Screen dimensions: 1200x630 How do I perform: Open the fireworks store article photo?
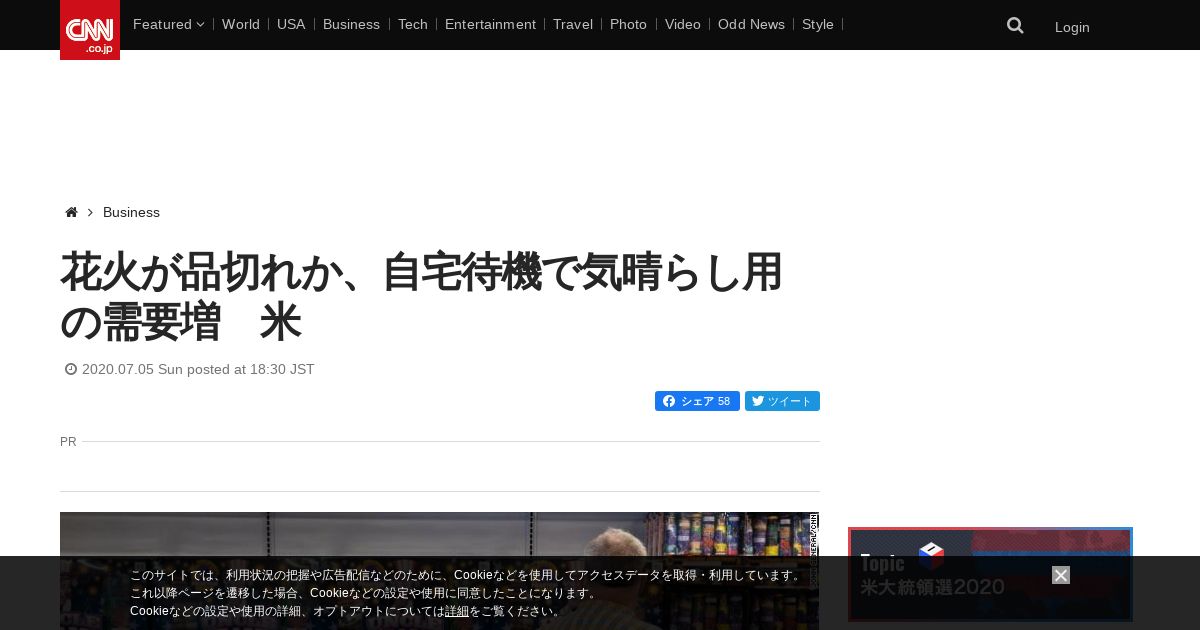click(439, 571)
